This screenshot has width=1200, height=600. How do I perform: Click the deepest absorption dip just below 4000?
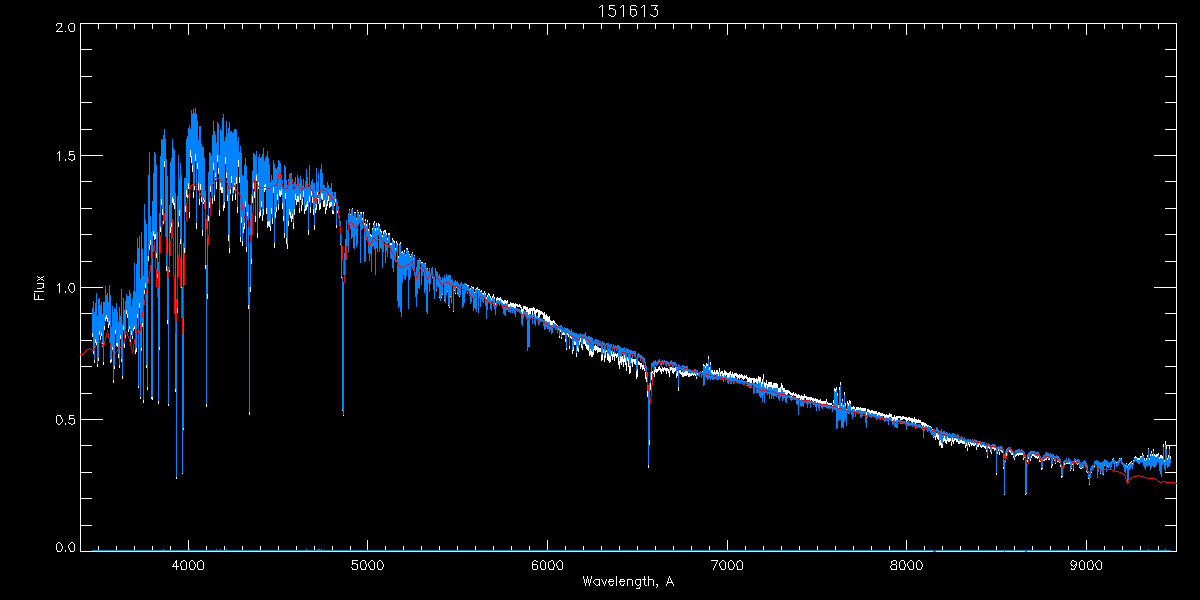coord(177,476)
